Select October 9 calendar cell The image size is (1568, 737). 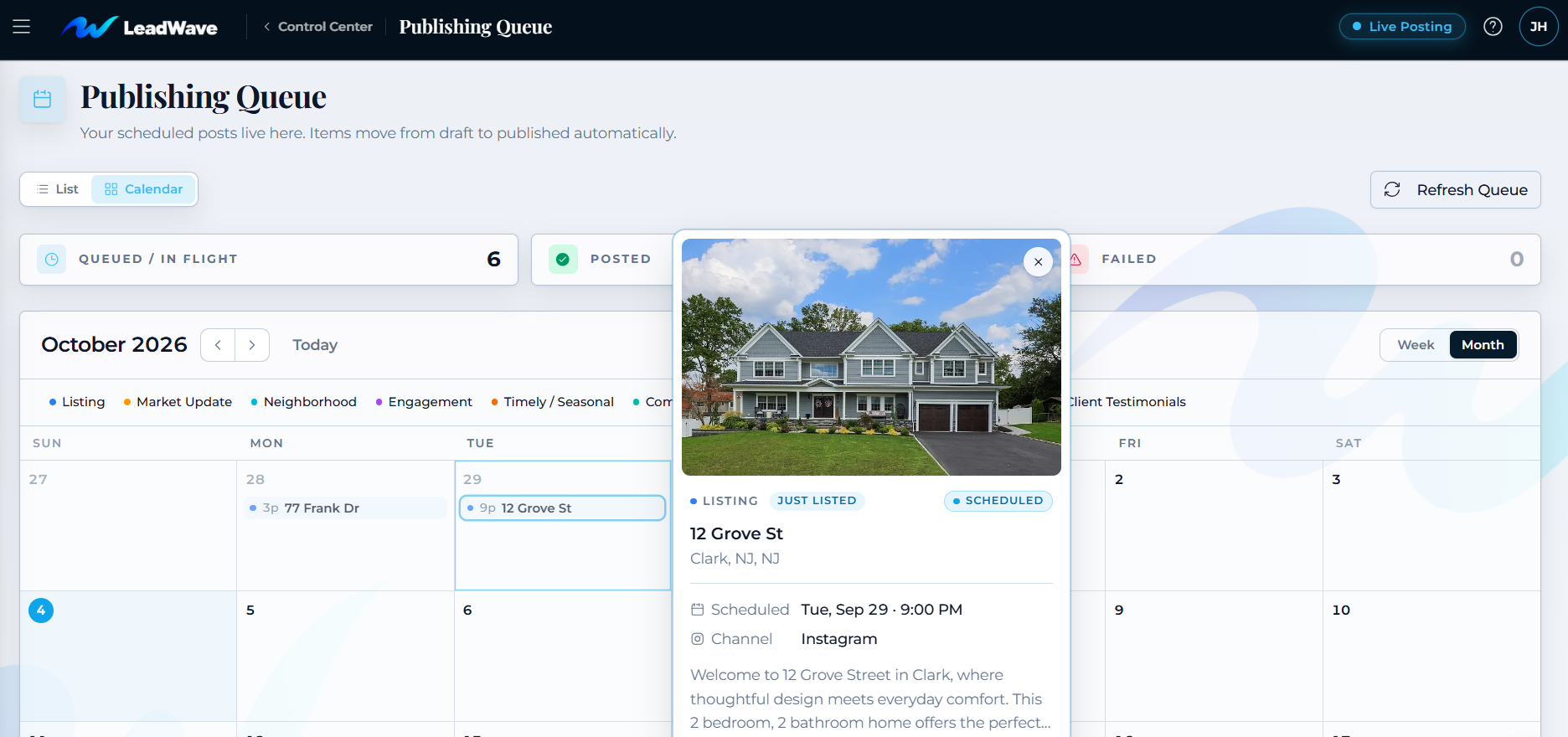(x=1214, y=657)
